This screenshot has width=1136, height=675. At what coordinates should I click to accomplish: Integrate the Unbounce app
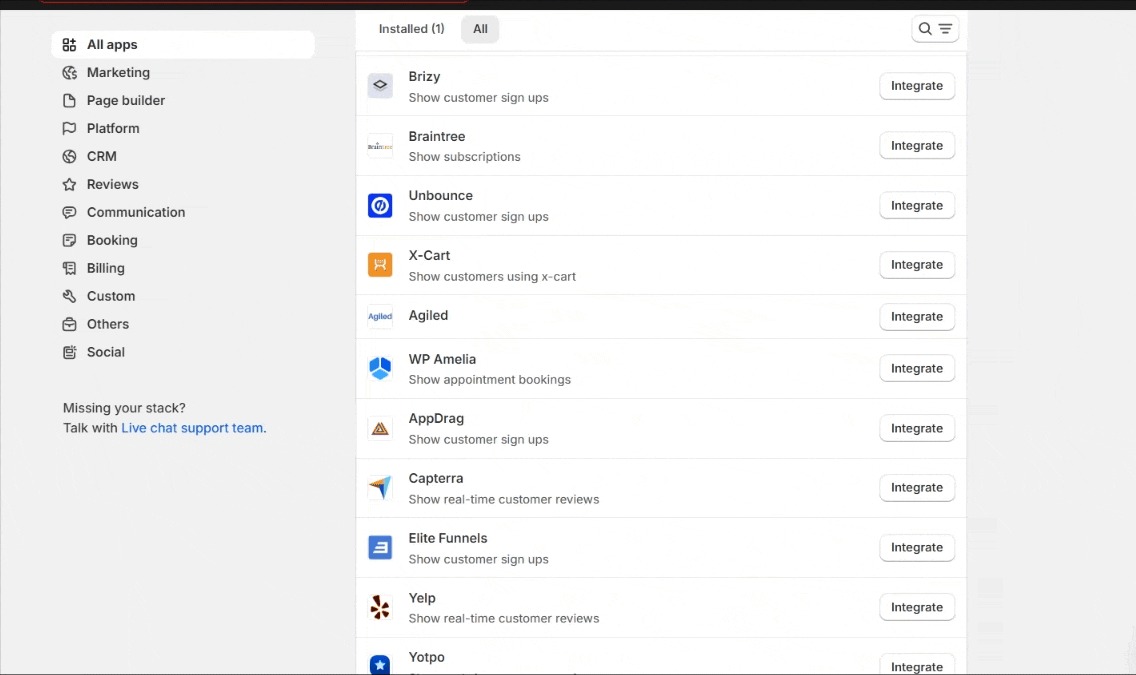916,206
